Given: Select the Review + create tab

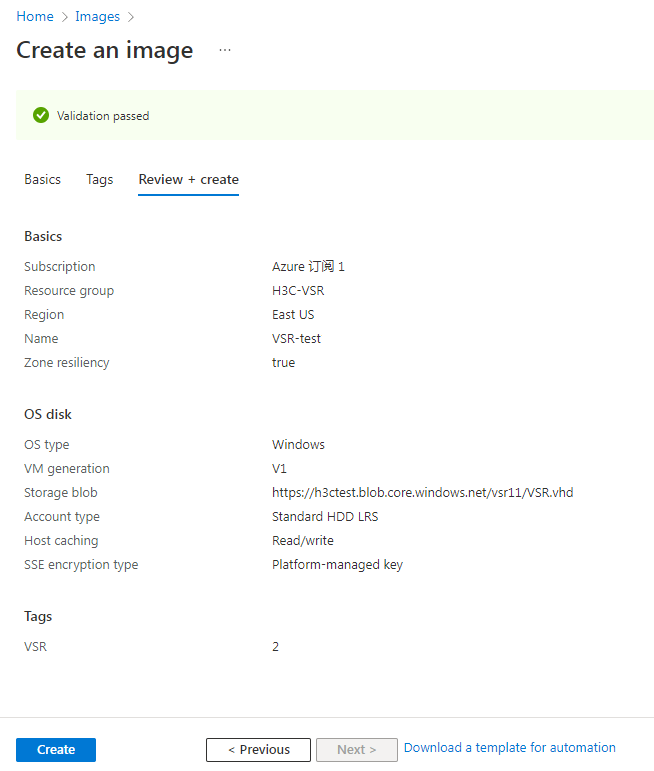Looking at the screenshot, I should (x=188, y=179).
